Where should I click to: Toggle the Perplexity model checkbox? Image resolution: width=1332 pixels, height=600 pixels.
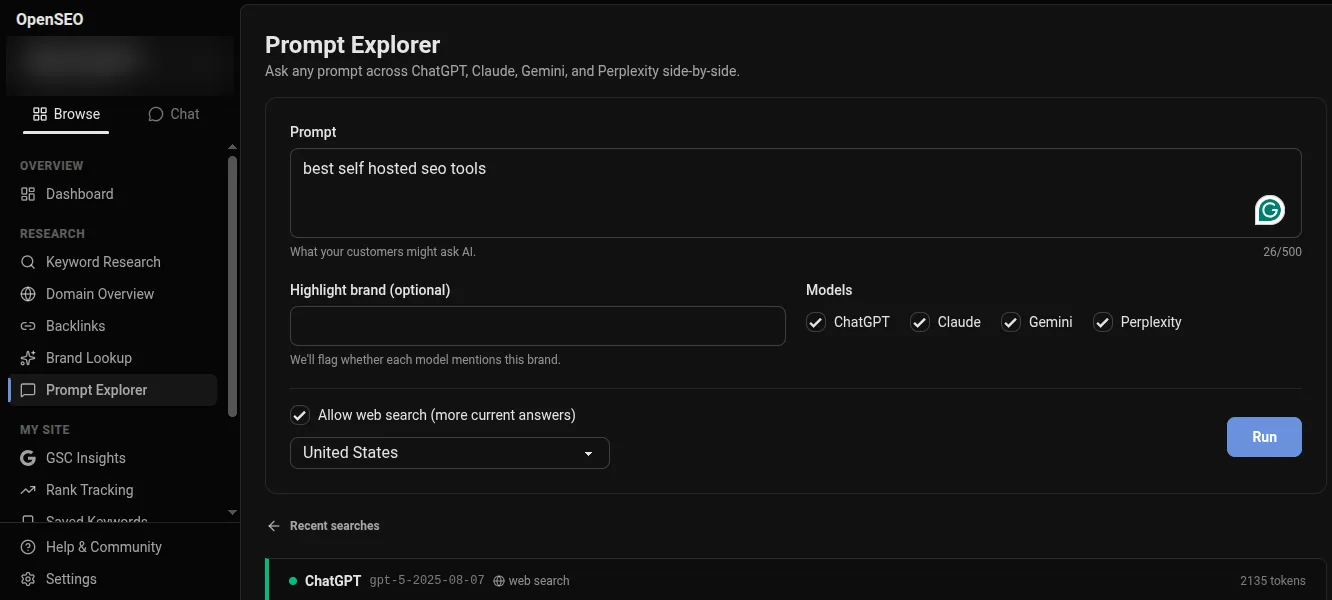point(1103,322)
